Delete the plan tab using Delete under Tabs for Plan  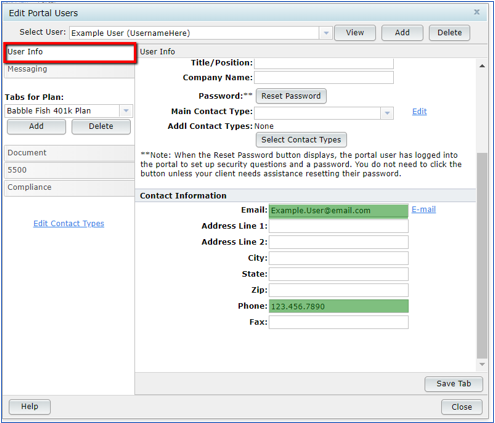[101, 127]
